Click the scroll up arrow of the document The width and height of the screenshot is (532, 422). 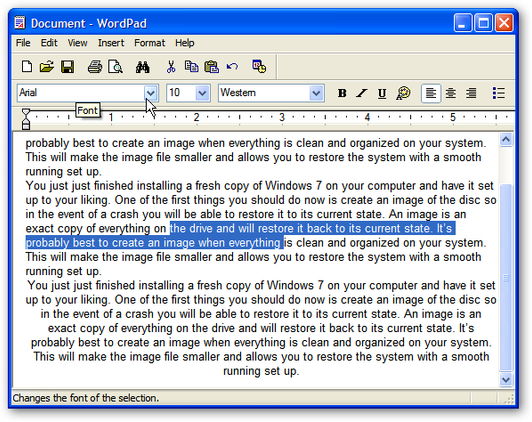tap(506, 139)
